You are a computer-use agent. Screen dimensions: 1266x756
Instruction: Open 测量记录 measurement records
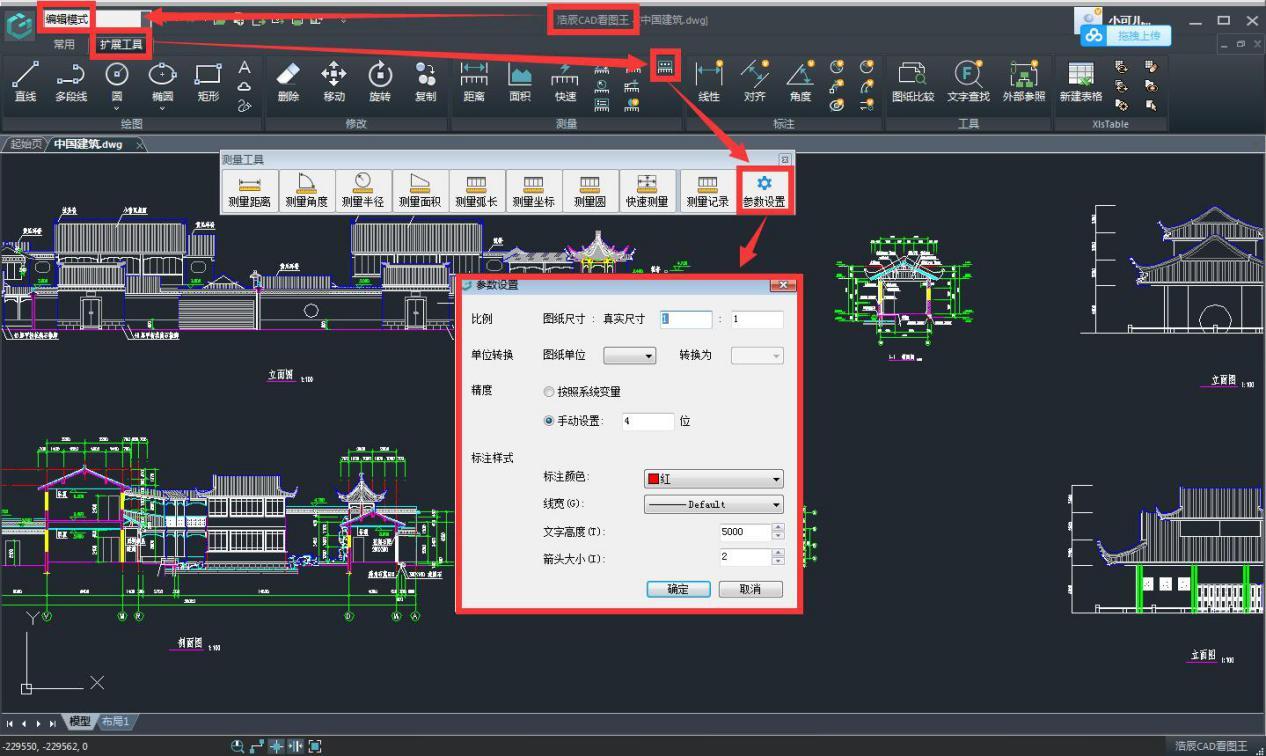point(707,190)
